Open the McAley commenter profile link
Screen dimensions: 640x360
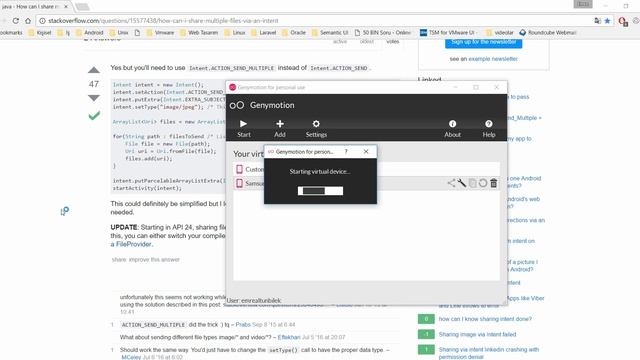click(x=131, y=357)
